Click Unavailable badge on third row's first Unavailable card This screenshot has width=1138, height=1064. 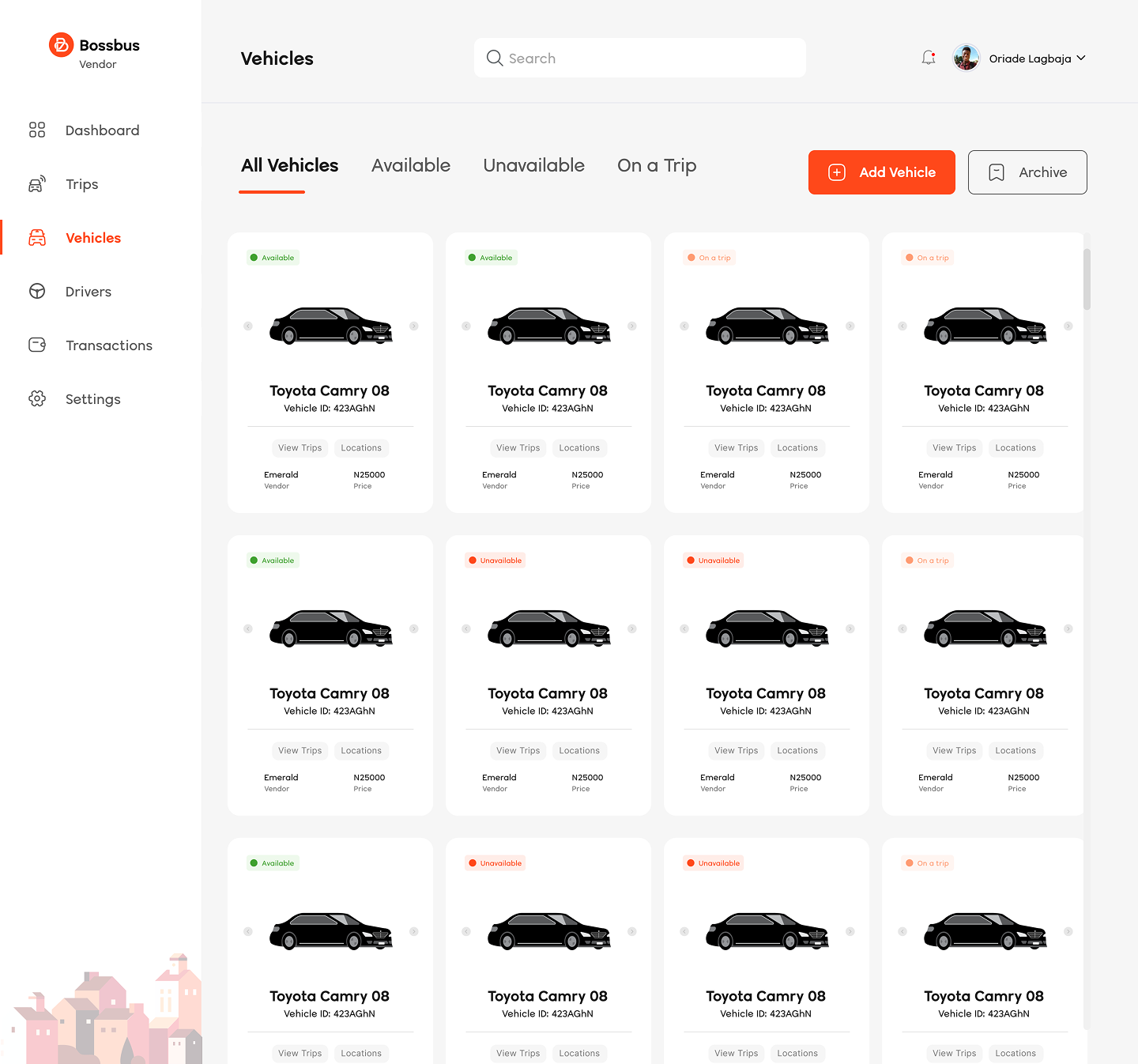496,863
